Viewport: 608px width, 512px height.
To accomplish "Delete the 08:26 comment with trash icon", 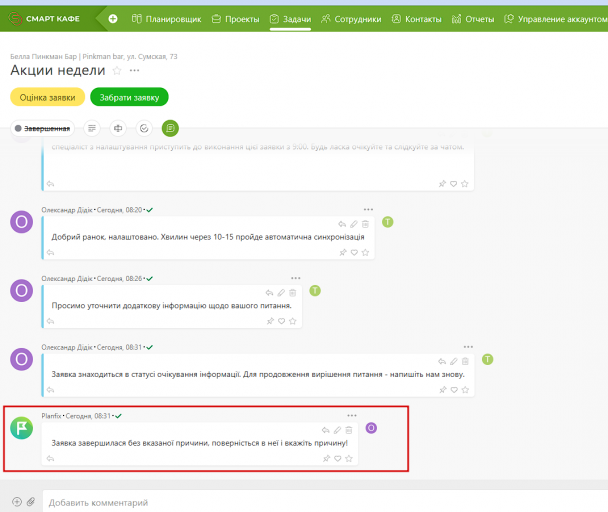I will click(293, 293).
